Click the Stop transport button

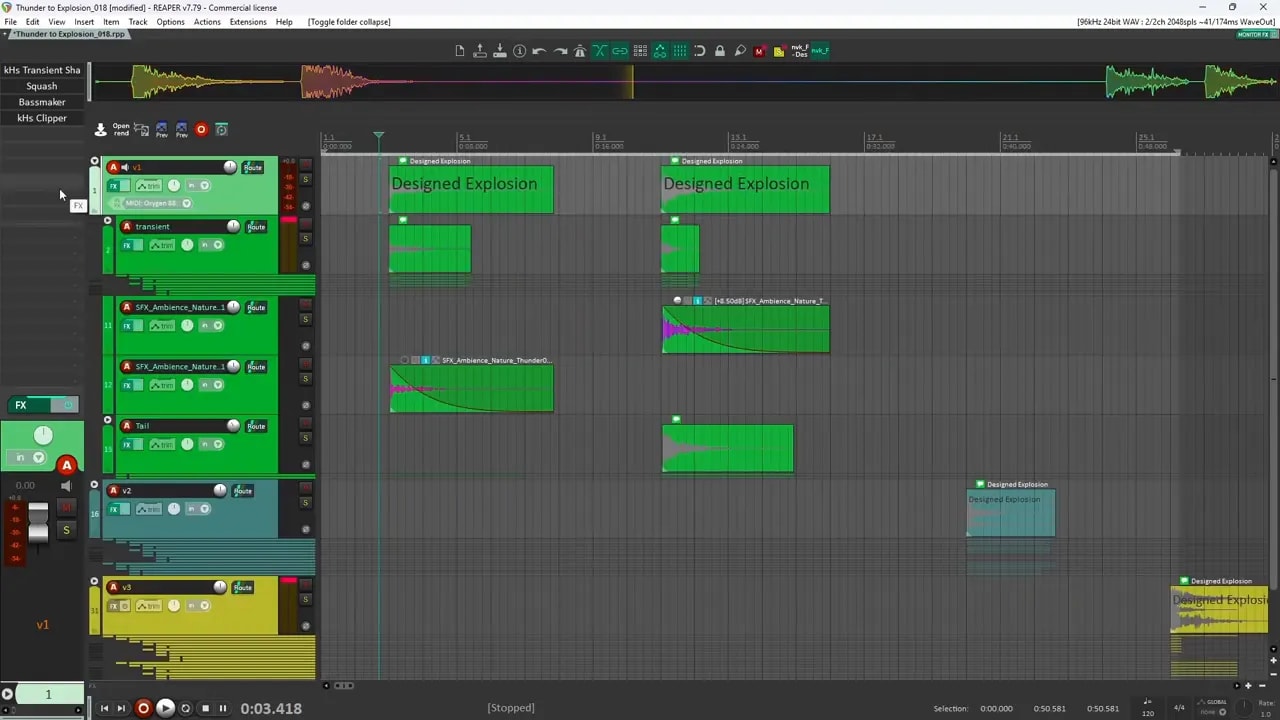coord(205,708)
